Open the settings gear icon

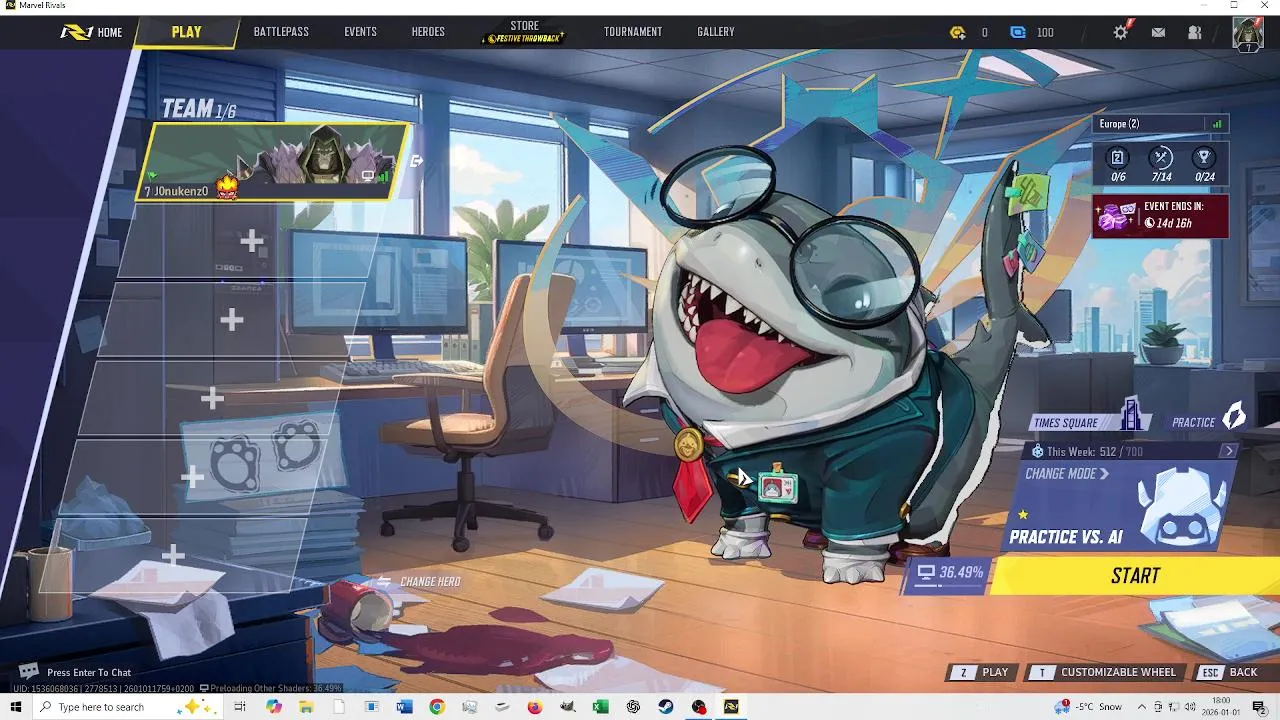click(x=1121, y=32)
